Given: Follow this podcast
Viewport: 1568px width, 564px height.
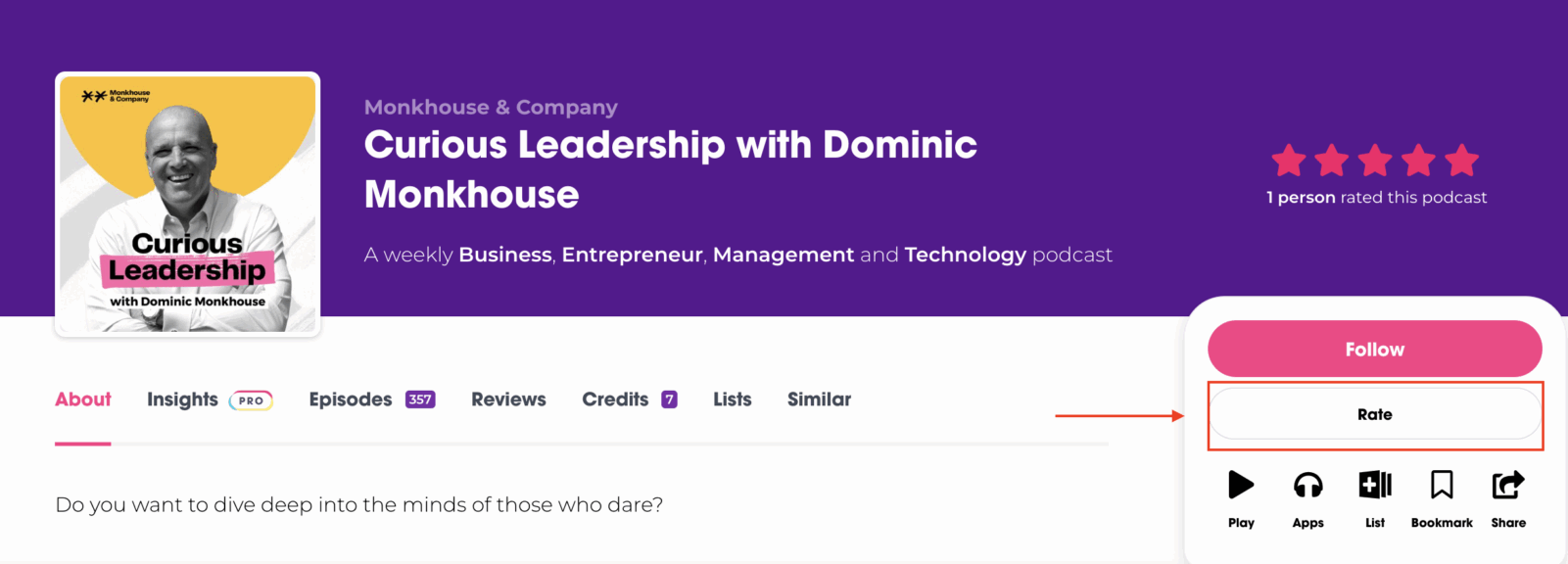Looking at the screenshot, I should (x=1375, y=350).
